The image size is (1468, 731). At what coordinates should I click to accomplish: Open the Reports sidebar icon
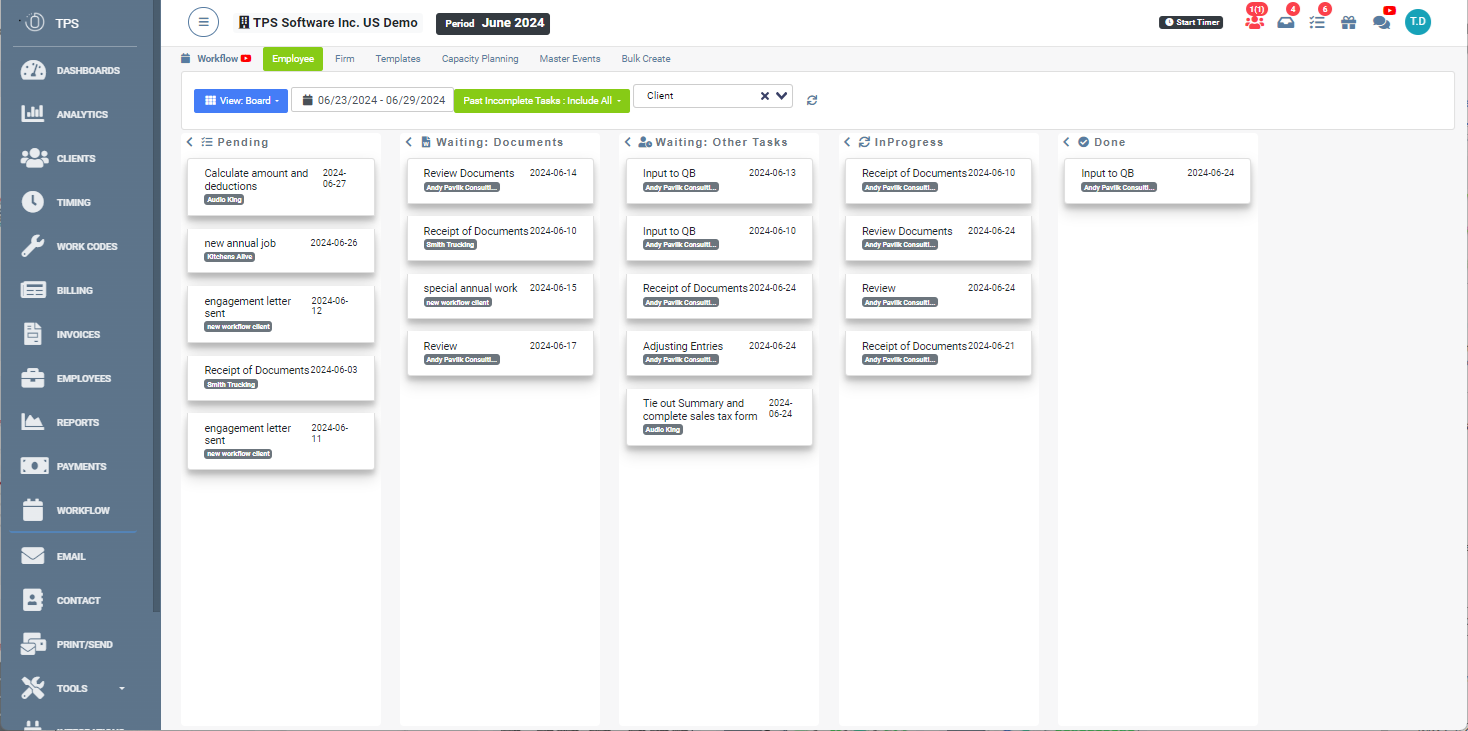(33, 422)
